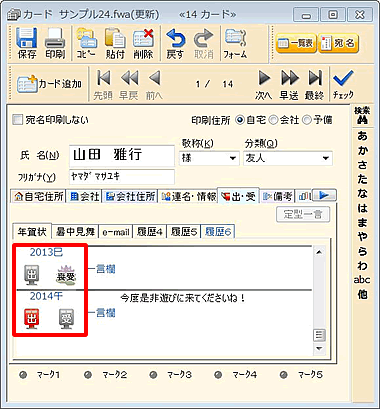The image size is (380, 409).
Task: Show more tabs with the arrow button
Action: click(x=324, y=196)
